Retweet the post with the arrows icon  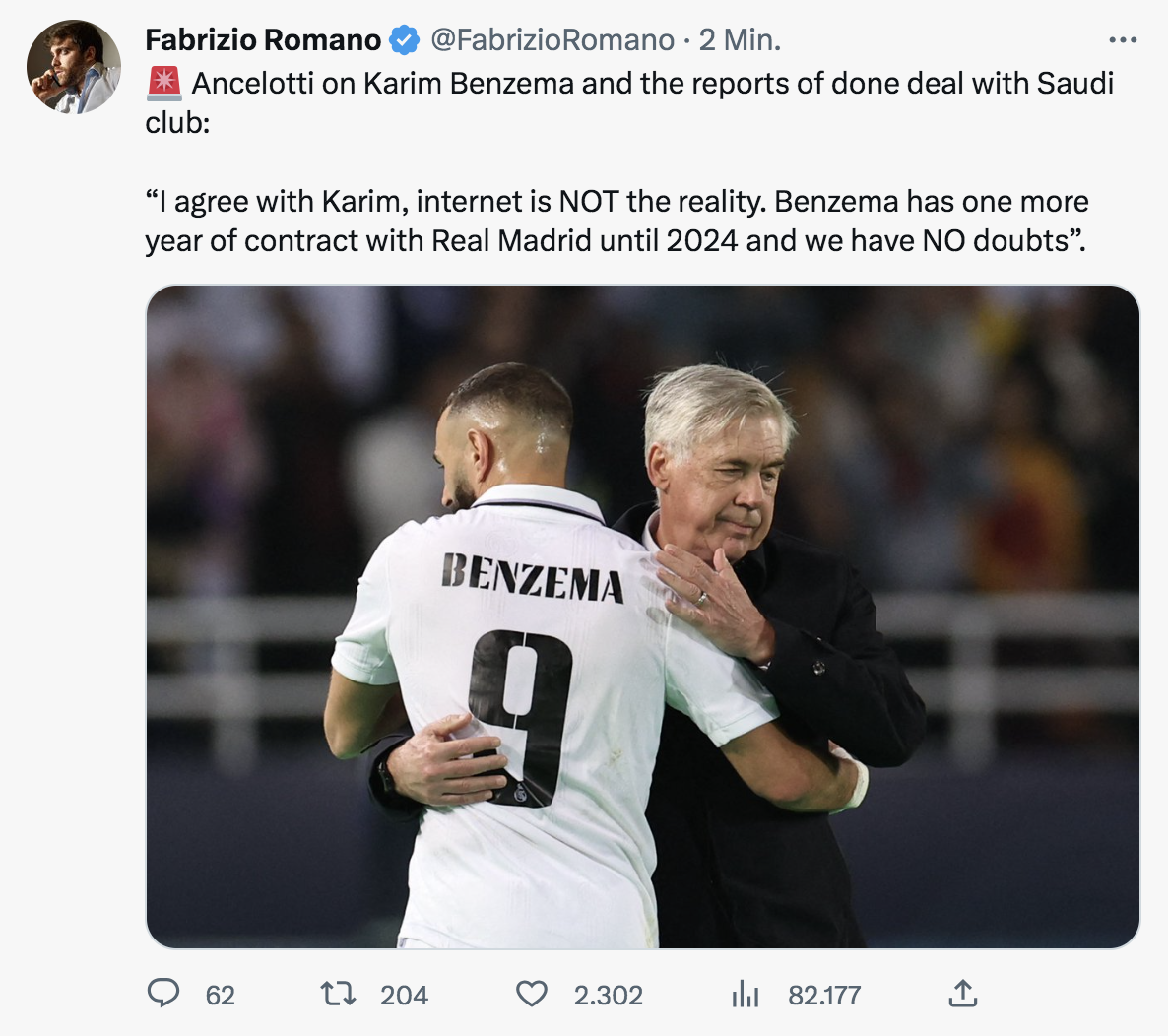(x=339, y=994)
